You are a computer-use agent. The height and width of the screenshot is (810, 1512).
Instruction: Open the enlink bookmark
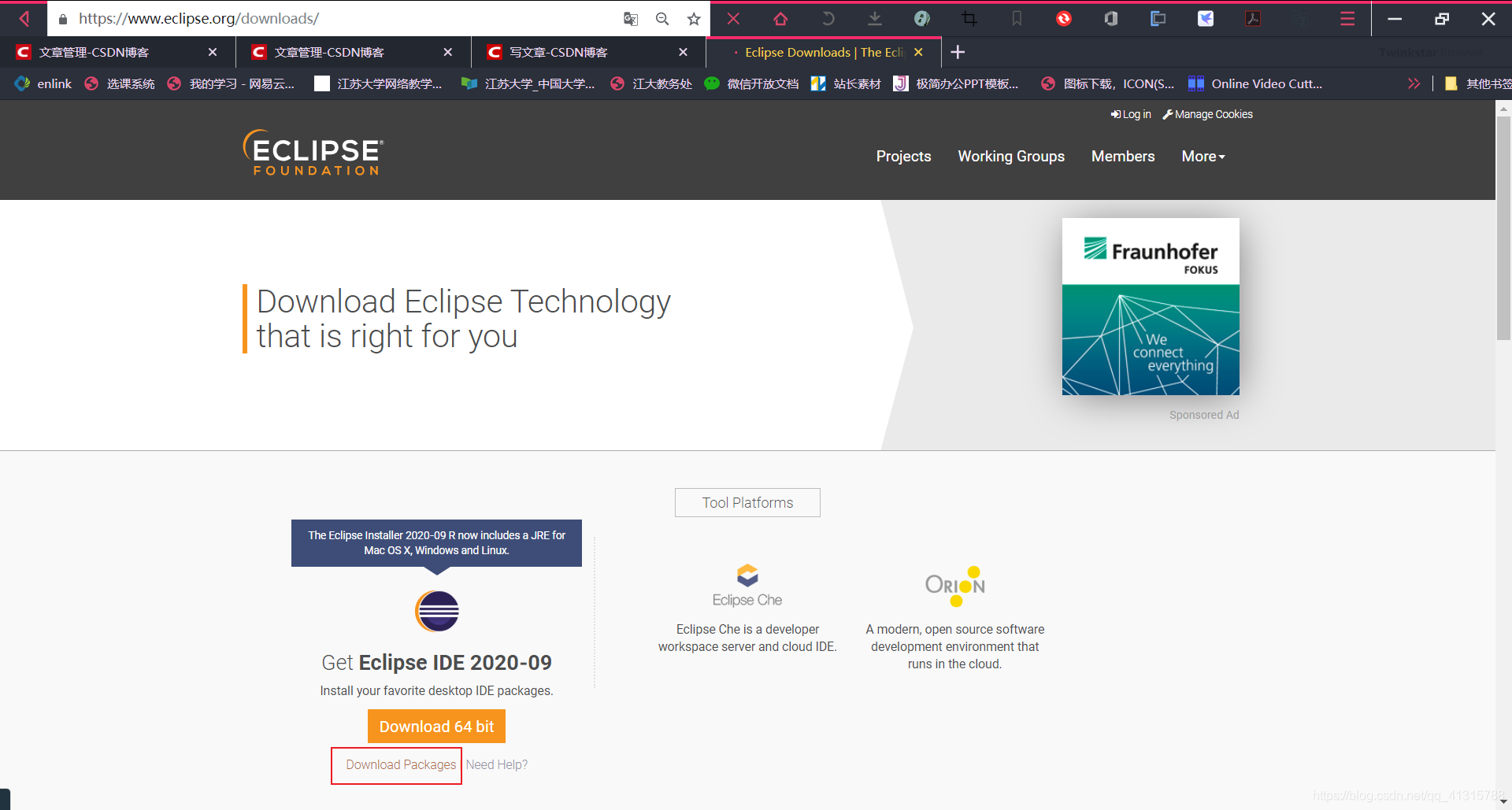pyautogui.click(x=44, y=83)
